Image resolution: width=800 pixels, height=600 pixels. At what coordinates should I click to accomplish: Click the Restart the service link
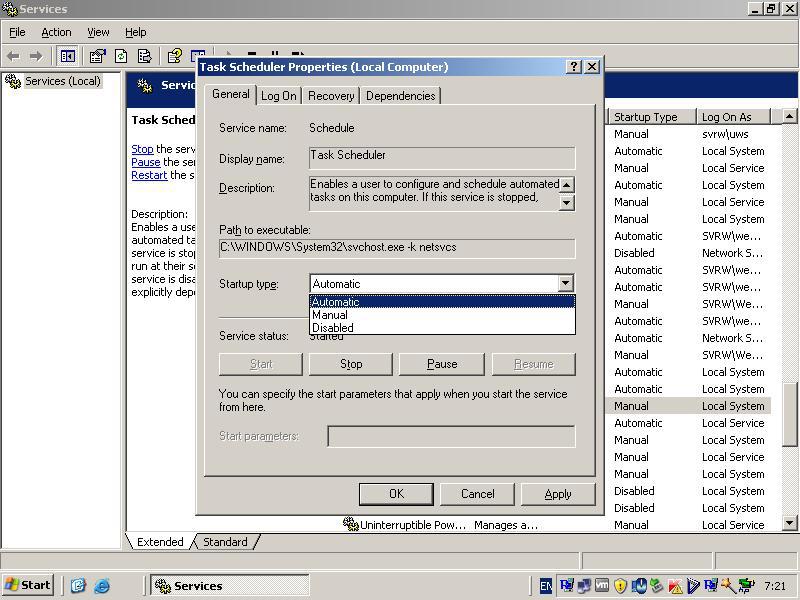[149, 175]
